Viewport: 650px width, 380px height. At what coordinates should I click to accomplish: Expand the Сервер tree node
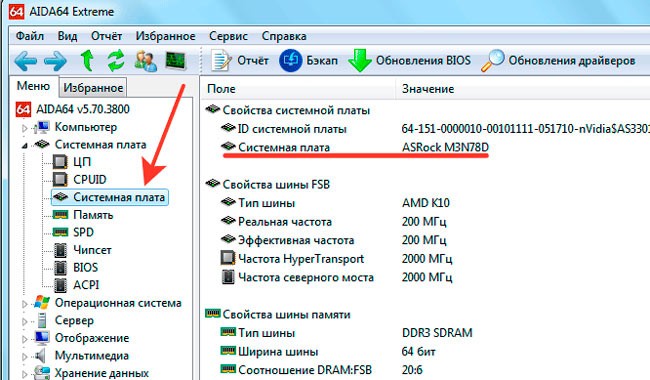tap(24, 321)
